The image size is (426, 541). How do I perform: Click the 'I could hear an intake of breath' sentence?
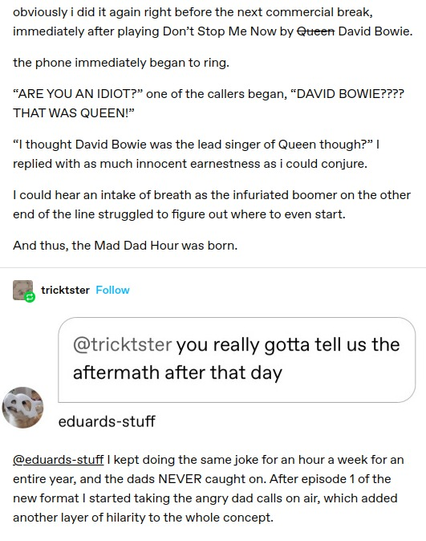pos(212,195)
